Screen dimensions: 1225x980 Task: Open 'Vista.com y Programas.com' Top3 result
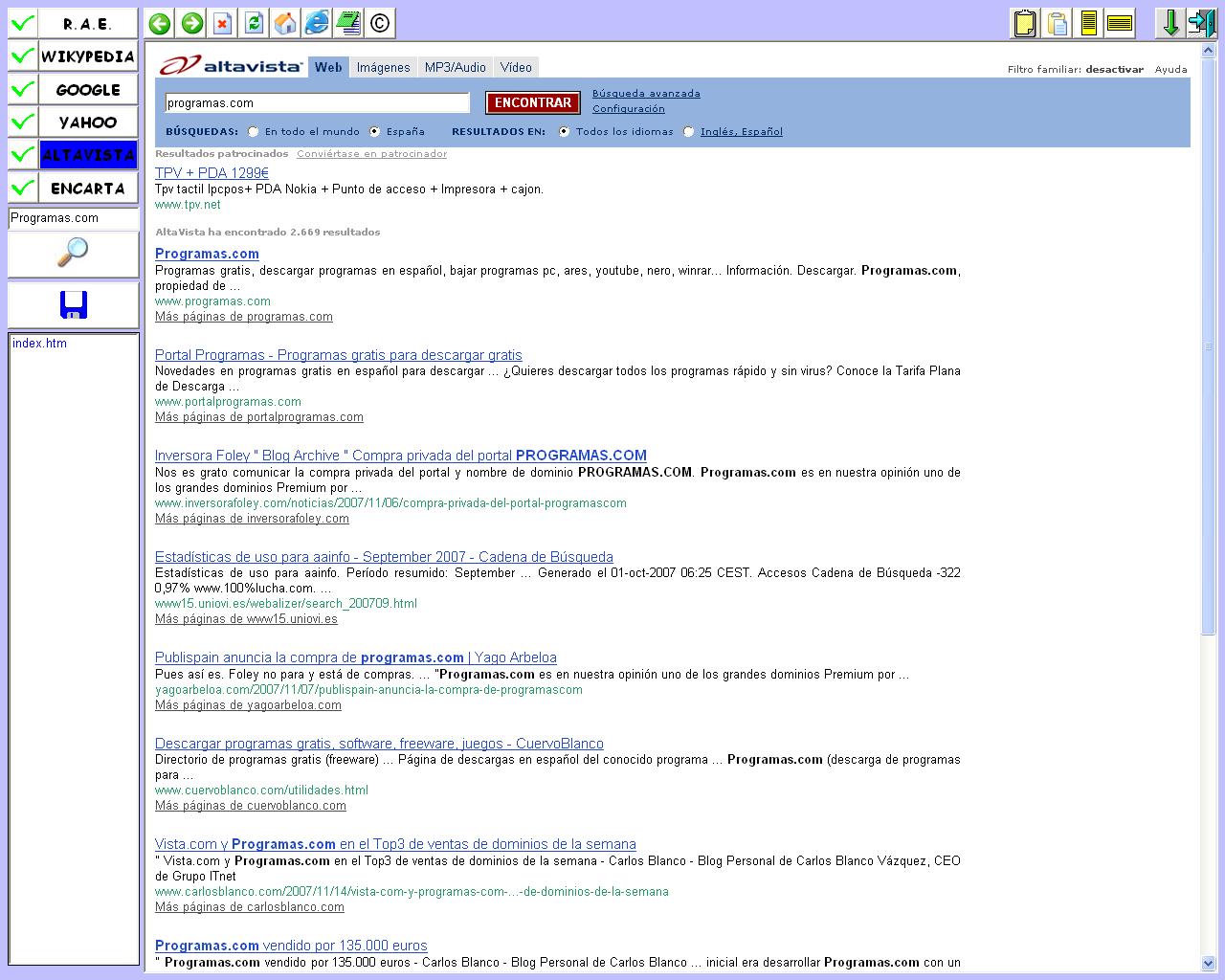[x=395, y=844]
